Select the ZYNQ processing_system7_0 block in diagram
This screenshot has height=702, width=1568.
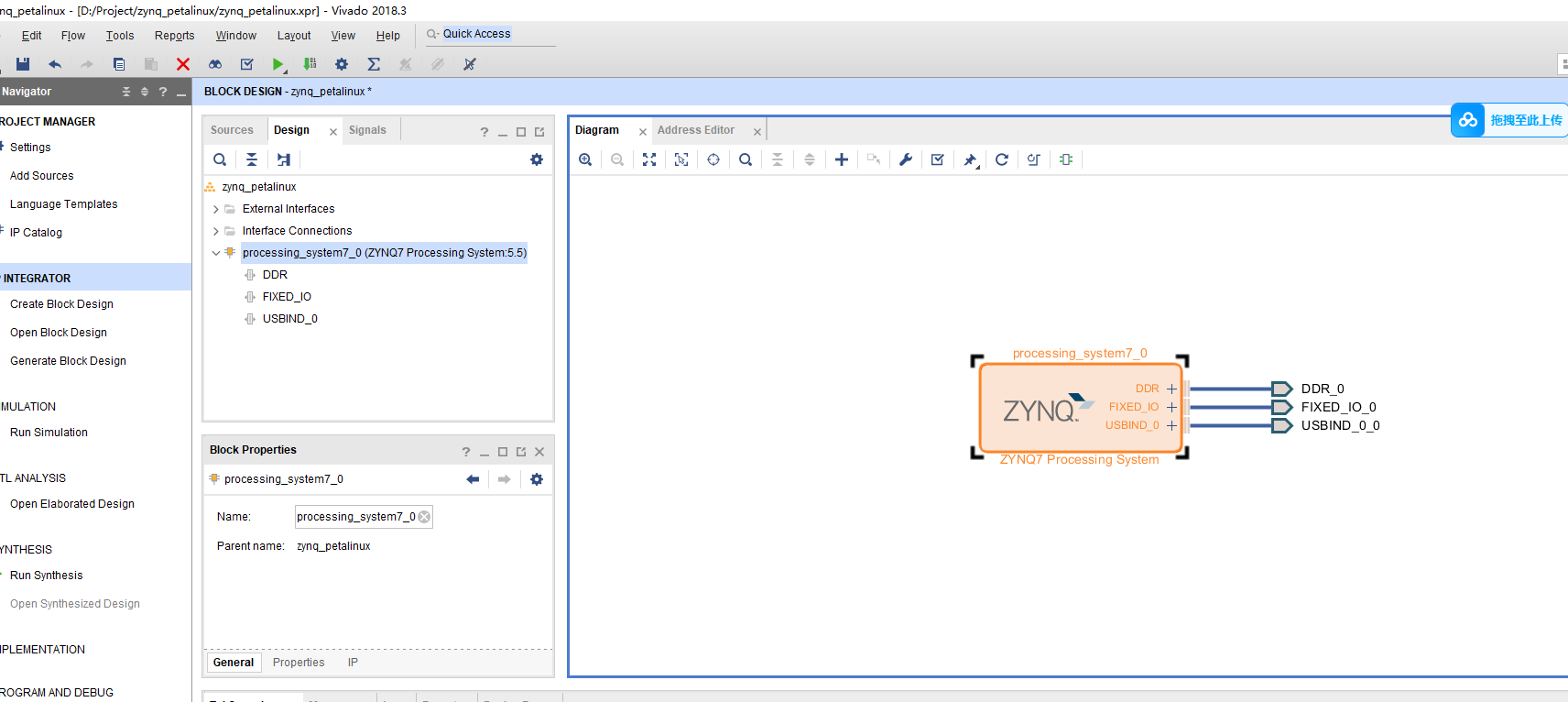click(x=1079, y=409)
